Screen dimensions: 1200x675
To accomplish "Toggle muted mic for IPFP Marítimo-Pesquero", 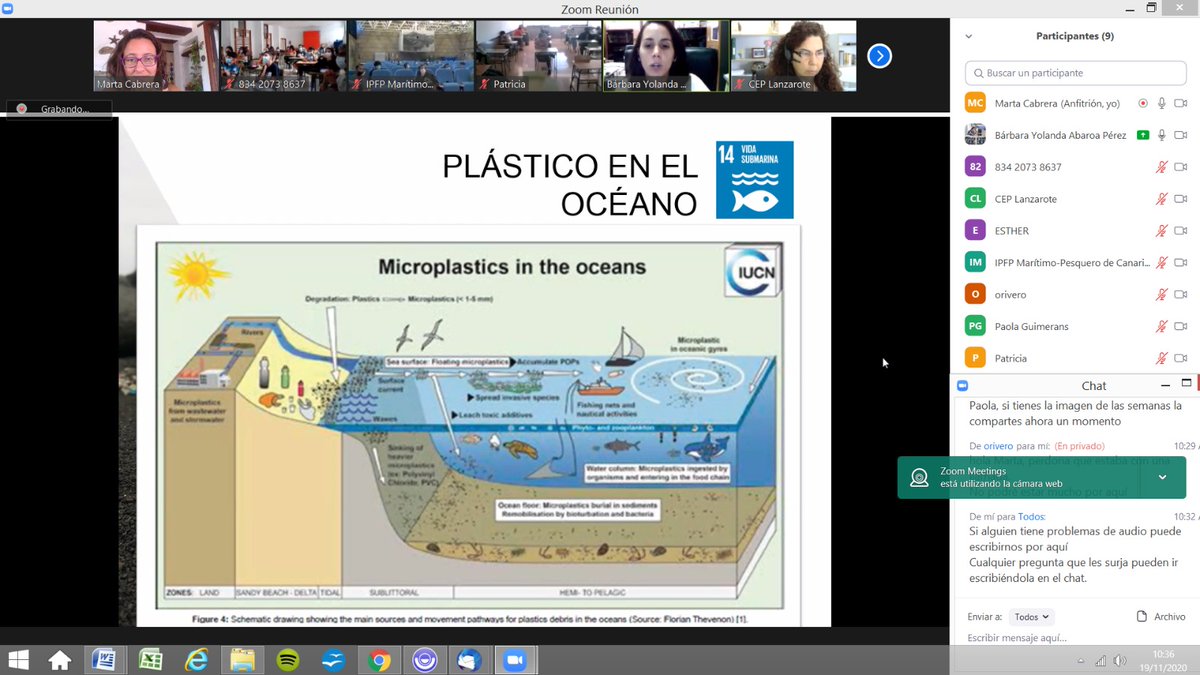I will 1161,263.
